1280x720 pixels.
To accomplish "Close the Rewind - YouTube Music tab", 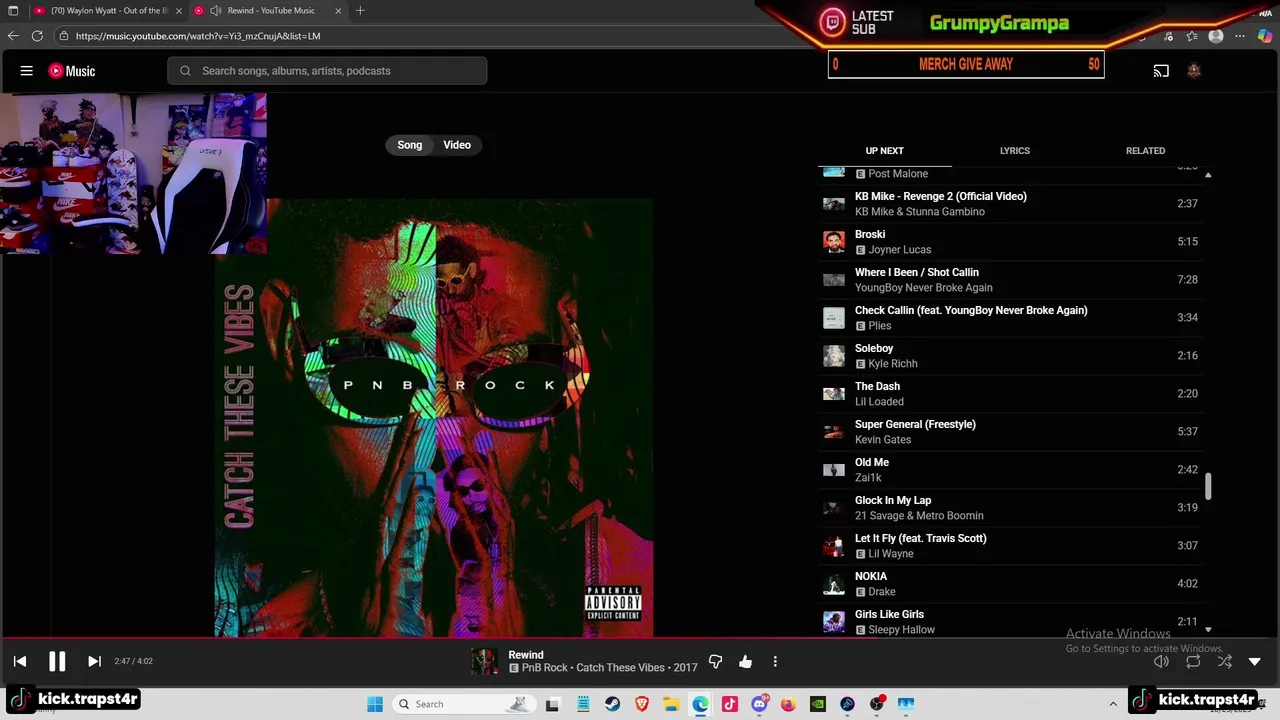I will pos(338,10).
